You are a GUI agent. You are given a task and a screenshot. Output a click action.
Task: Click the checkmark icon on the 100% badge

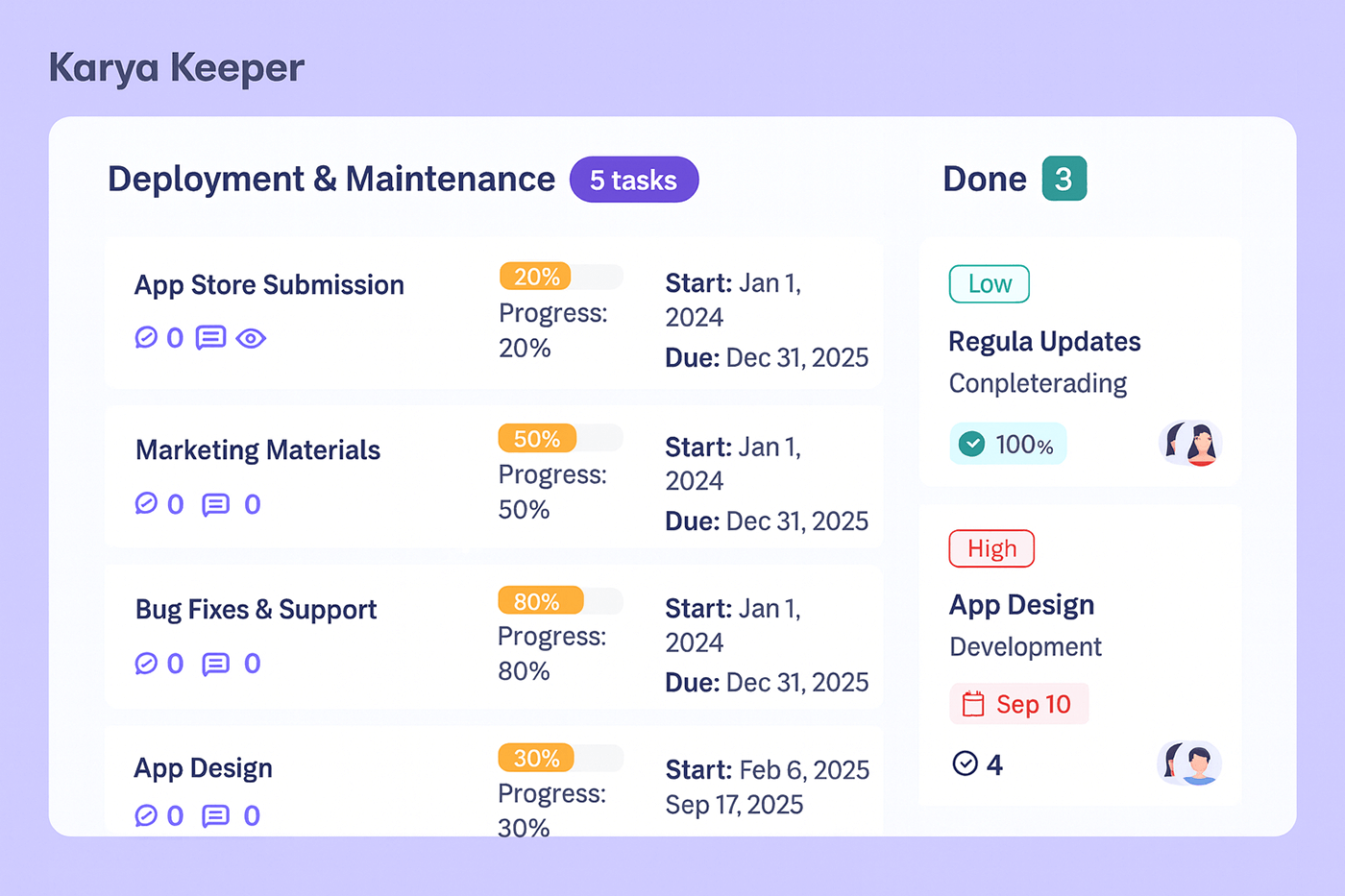[971, 443]
